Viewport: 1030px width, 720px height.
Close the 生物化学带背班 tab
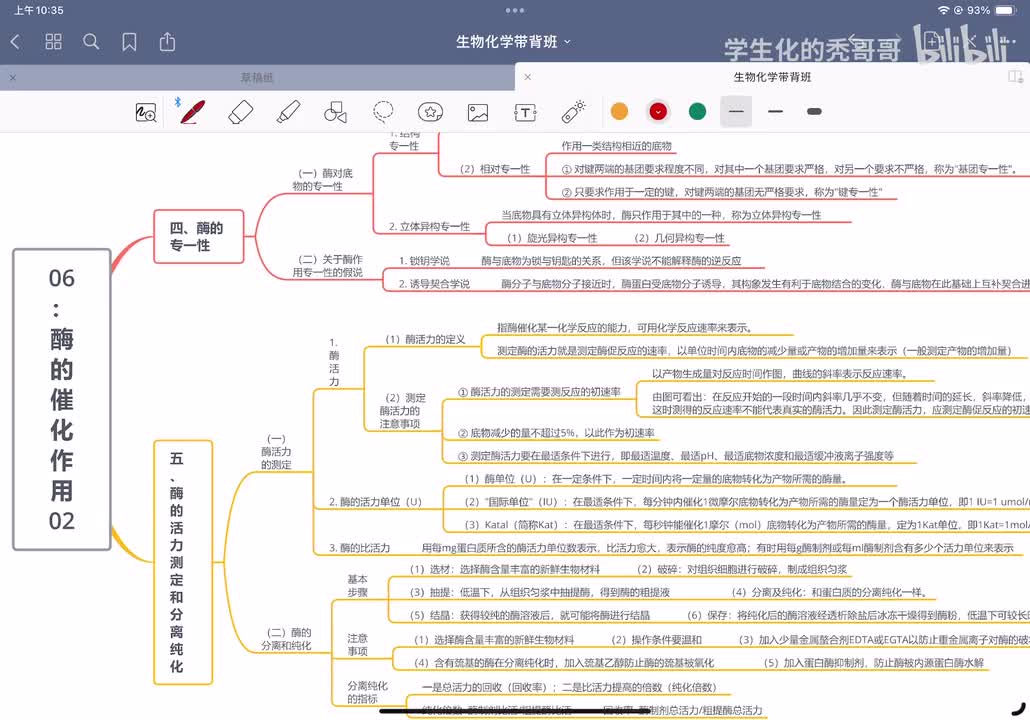[527, 77]
